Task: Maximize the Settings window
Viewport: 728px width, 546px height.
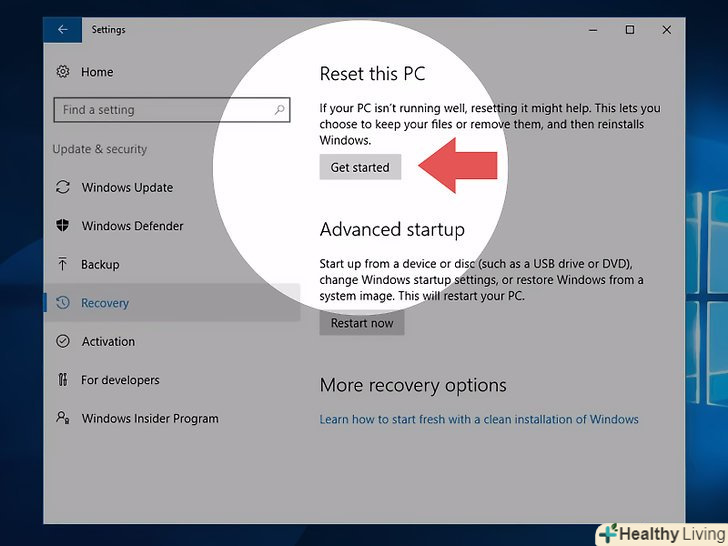Action: (x=630, y=30)
